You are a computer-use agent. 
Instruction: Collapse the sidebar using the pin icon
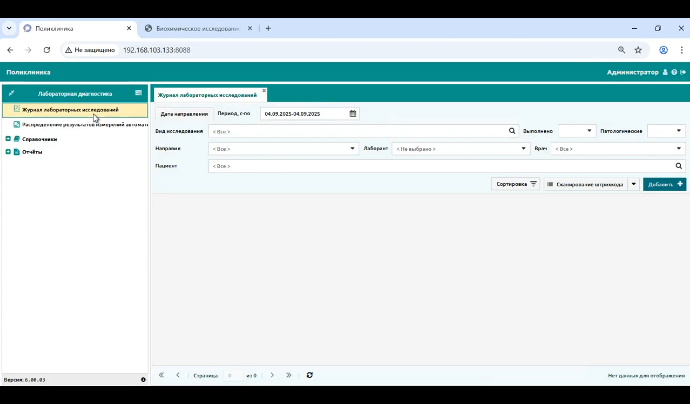(11, 93)
